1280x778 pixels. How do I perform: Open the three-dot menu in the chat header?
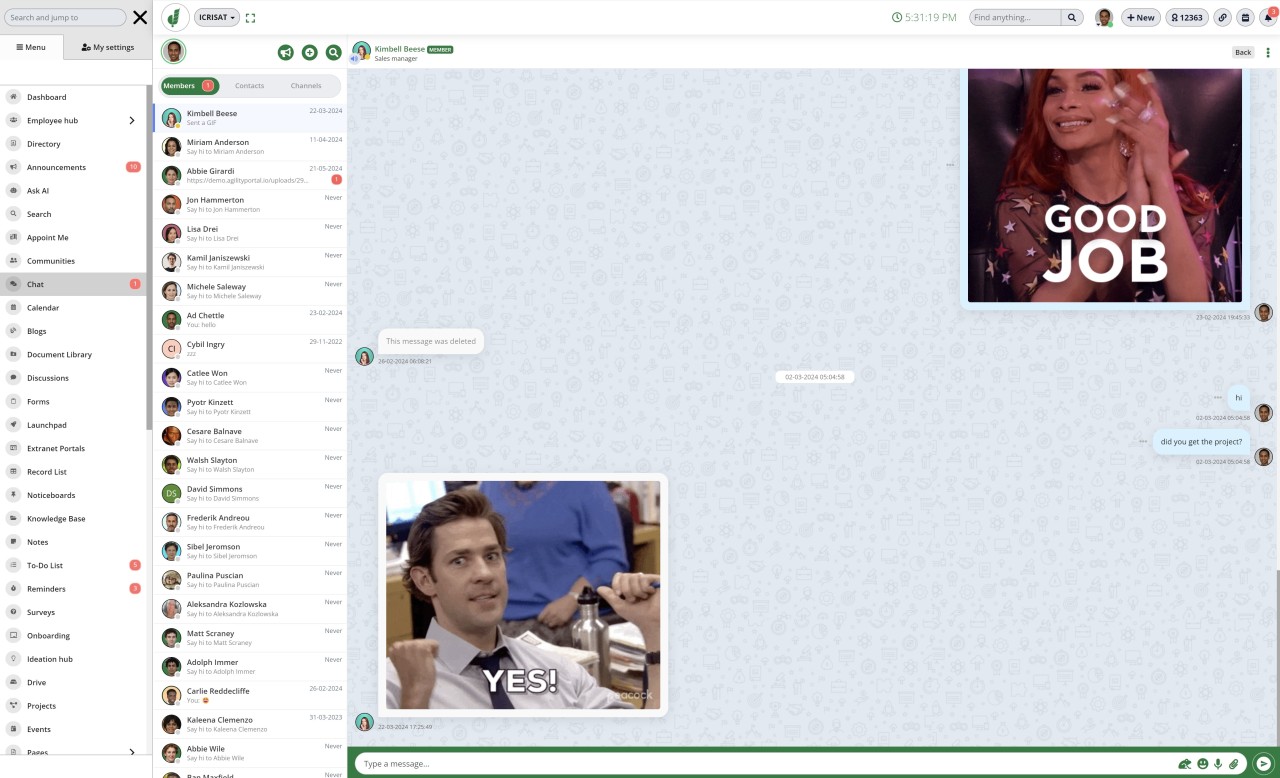(x=1268, y=52)
